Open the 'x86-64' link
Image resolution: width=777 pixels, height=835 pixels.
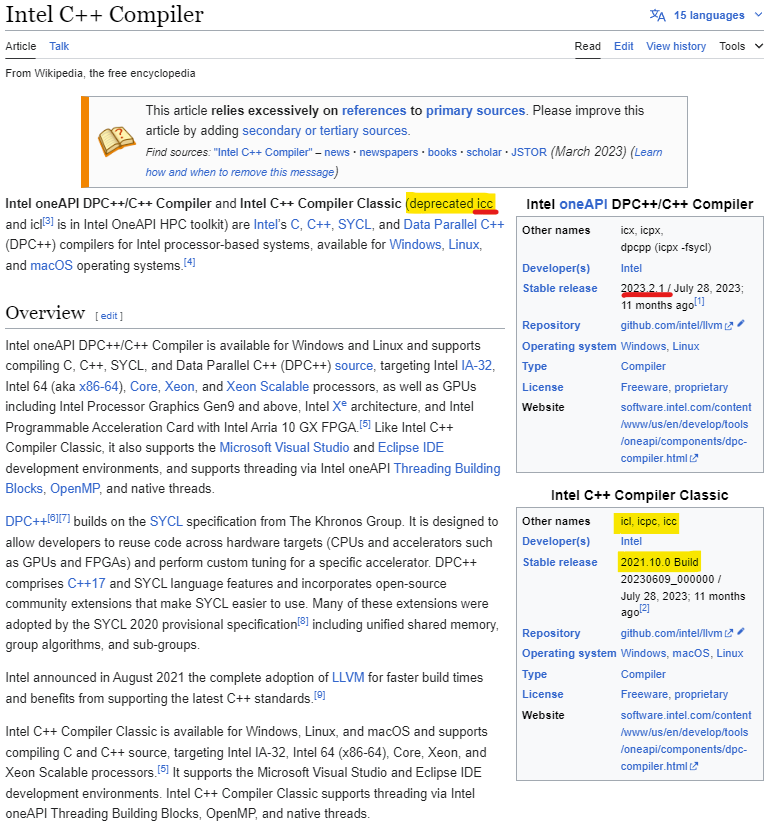pyautogui.click(x=99, y=387)
